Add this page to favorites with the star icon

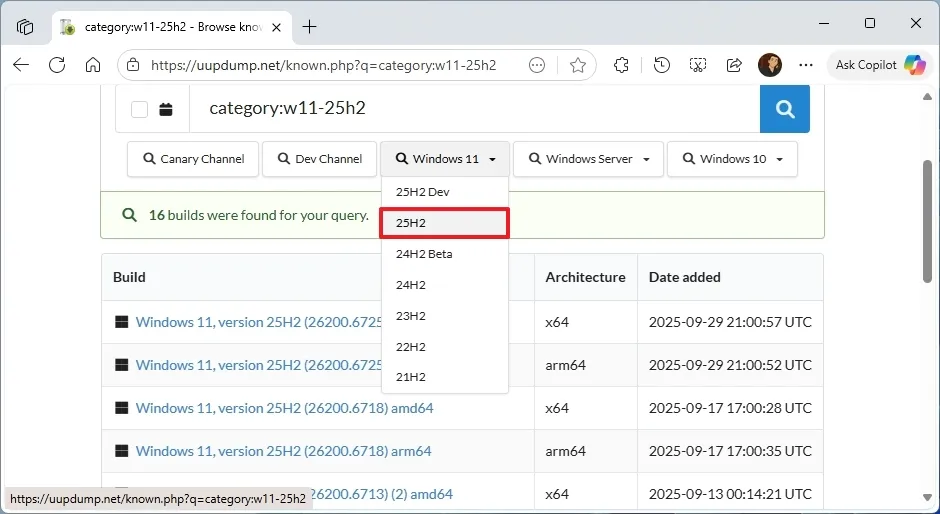(x=577, y=65)
